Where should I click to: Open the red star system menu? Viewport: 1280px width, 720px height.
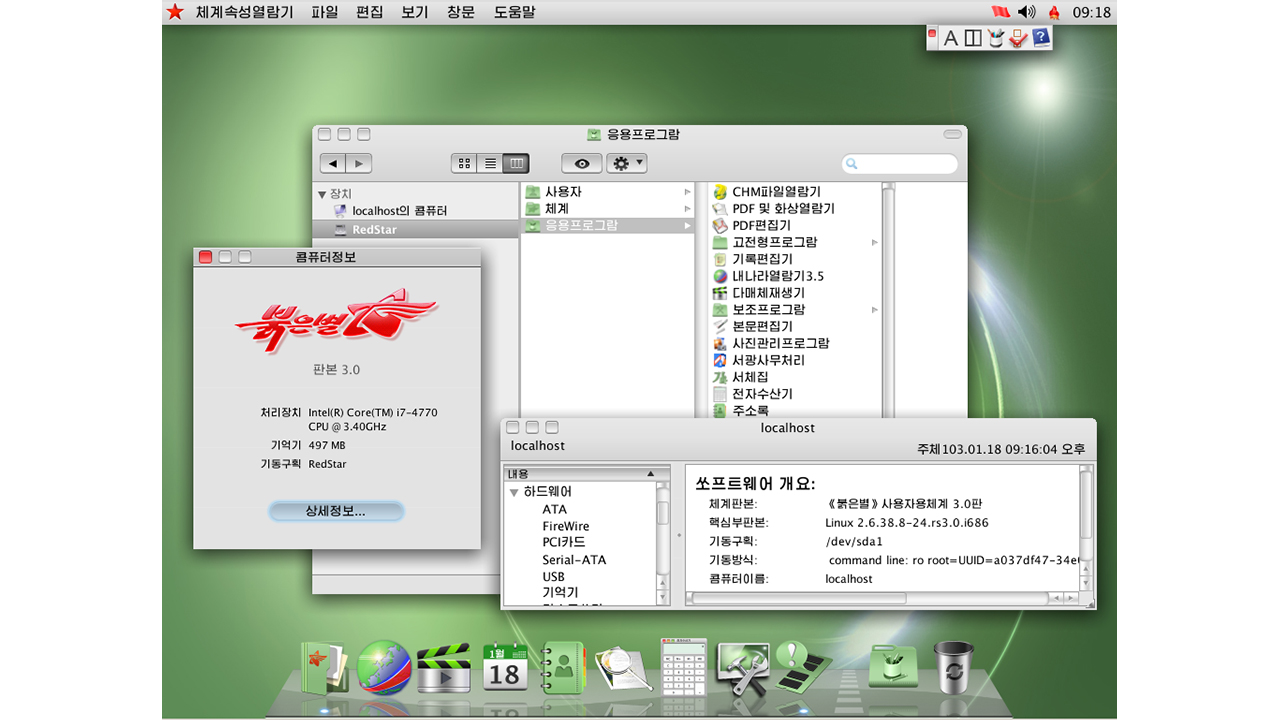tap(175, 12)
